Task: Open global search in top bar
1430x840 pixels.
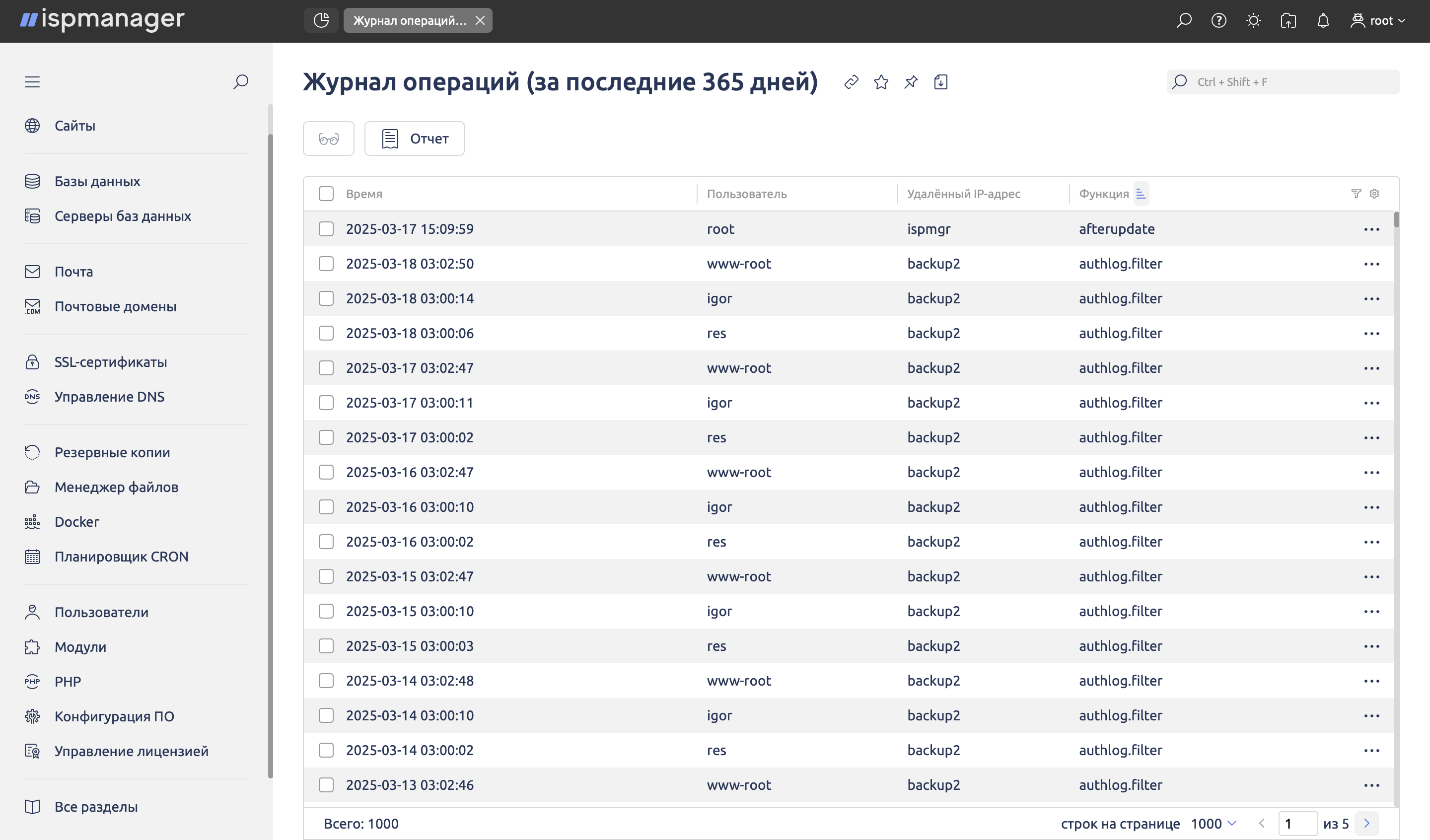Action: (x=1184, y=20)
